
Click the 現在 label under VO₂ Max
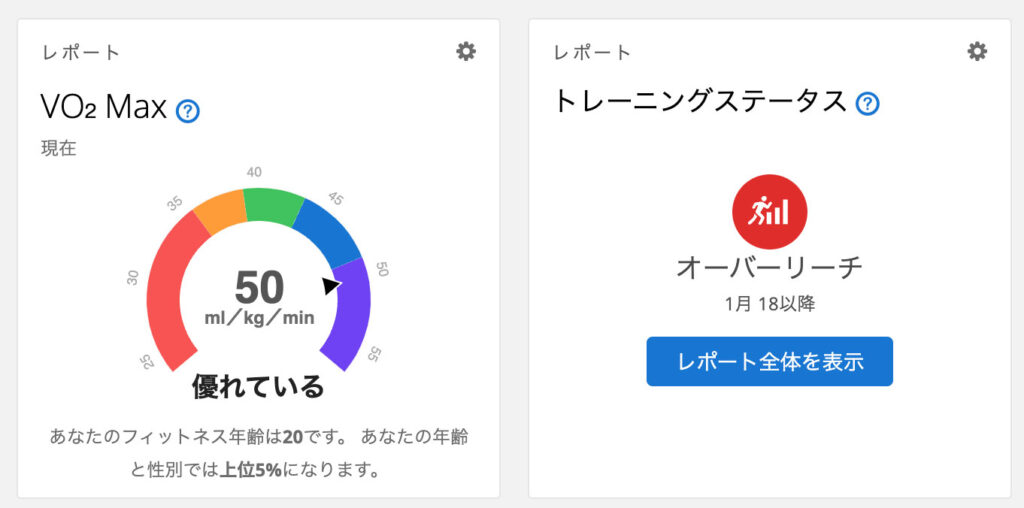tap(59, 149)
